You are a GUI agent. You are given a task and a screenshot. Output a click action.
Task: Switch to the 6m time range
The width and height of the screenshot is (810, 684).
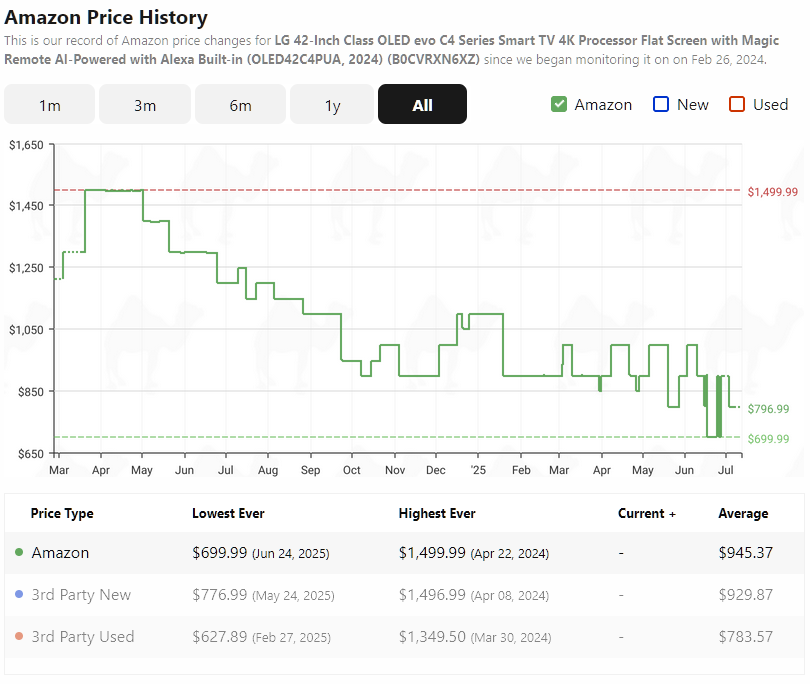point(241,104)
